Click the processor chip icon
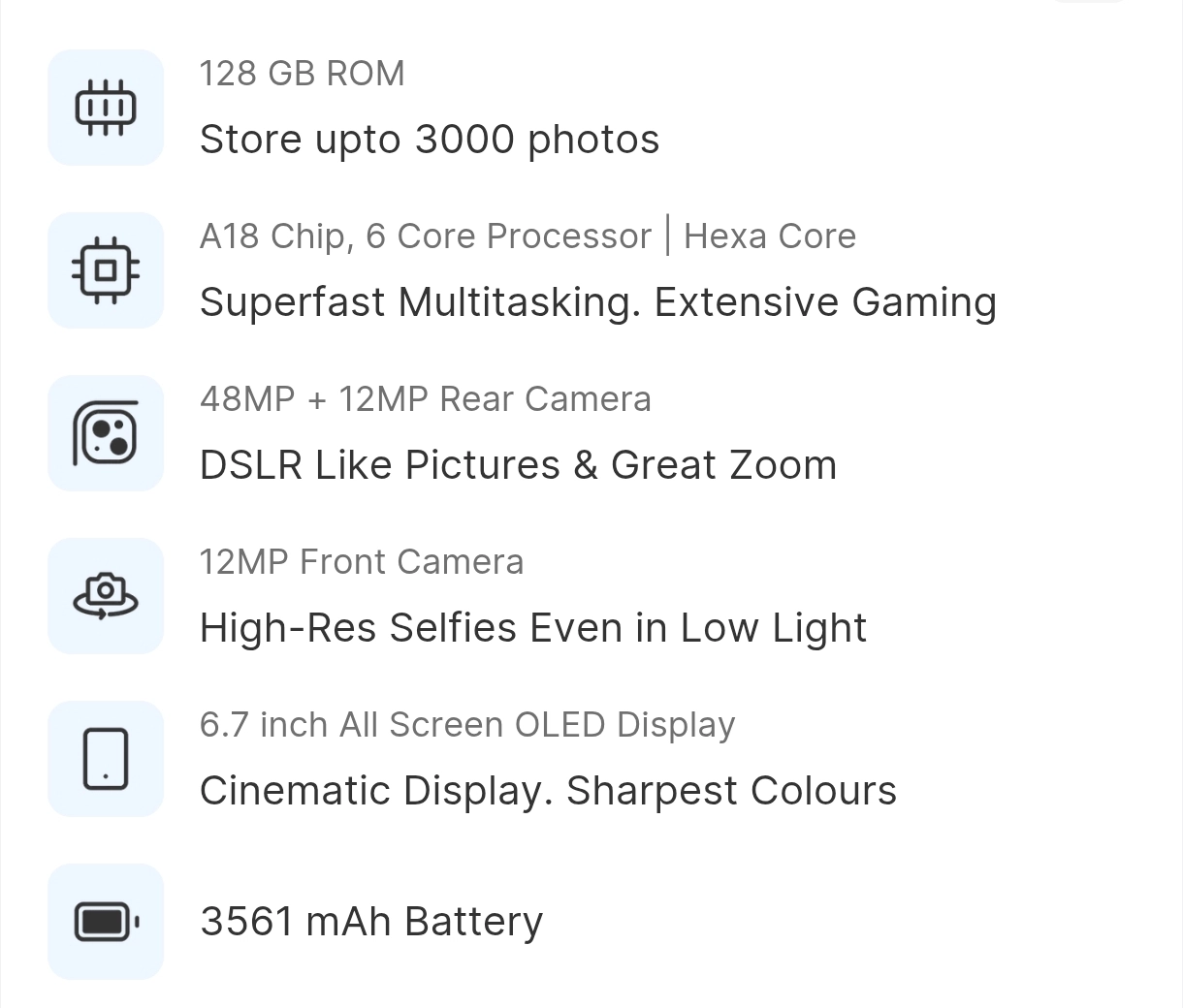This screenshot has width=1183, height=1008. coord(106,270)
